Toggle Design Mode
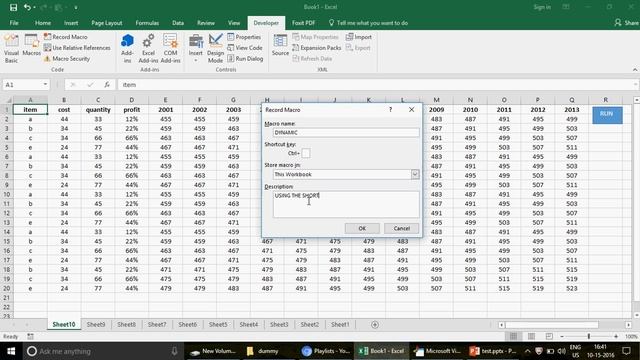The height and width of the screenshot is (360, 640). coord(215,49)
